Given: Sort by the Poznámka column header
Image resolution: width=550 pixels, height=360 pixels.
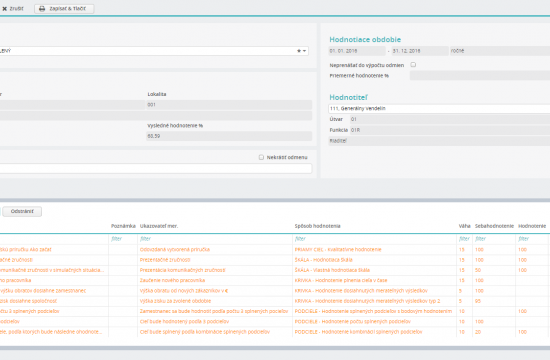Looking at the screenshot, I should coord(123,226).
